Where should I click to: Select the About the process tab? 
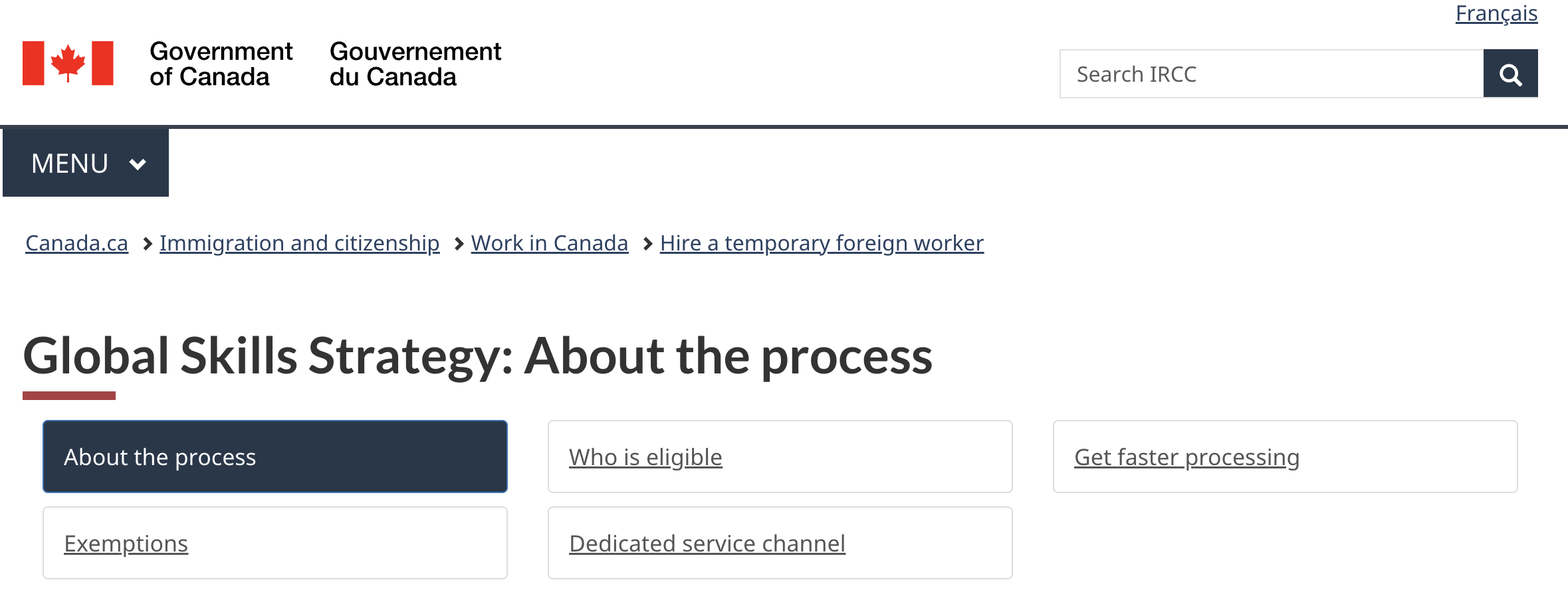pyautogui.click(x=275, y=456)
